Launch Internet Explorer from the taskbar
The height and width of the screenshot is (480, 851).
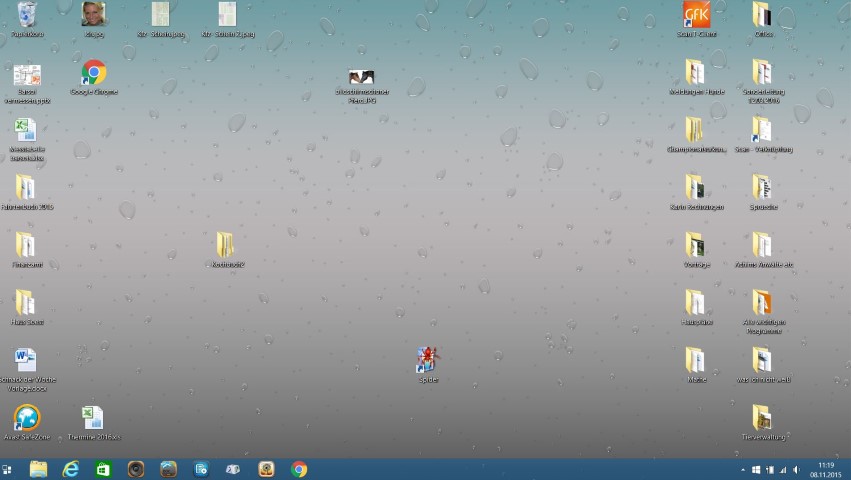tap(70, 469)
